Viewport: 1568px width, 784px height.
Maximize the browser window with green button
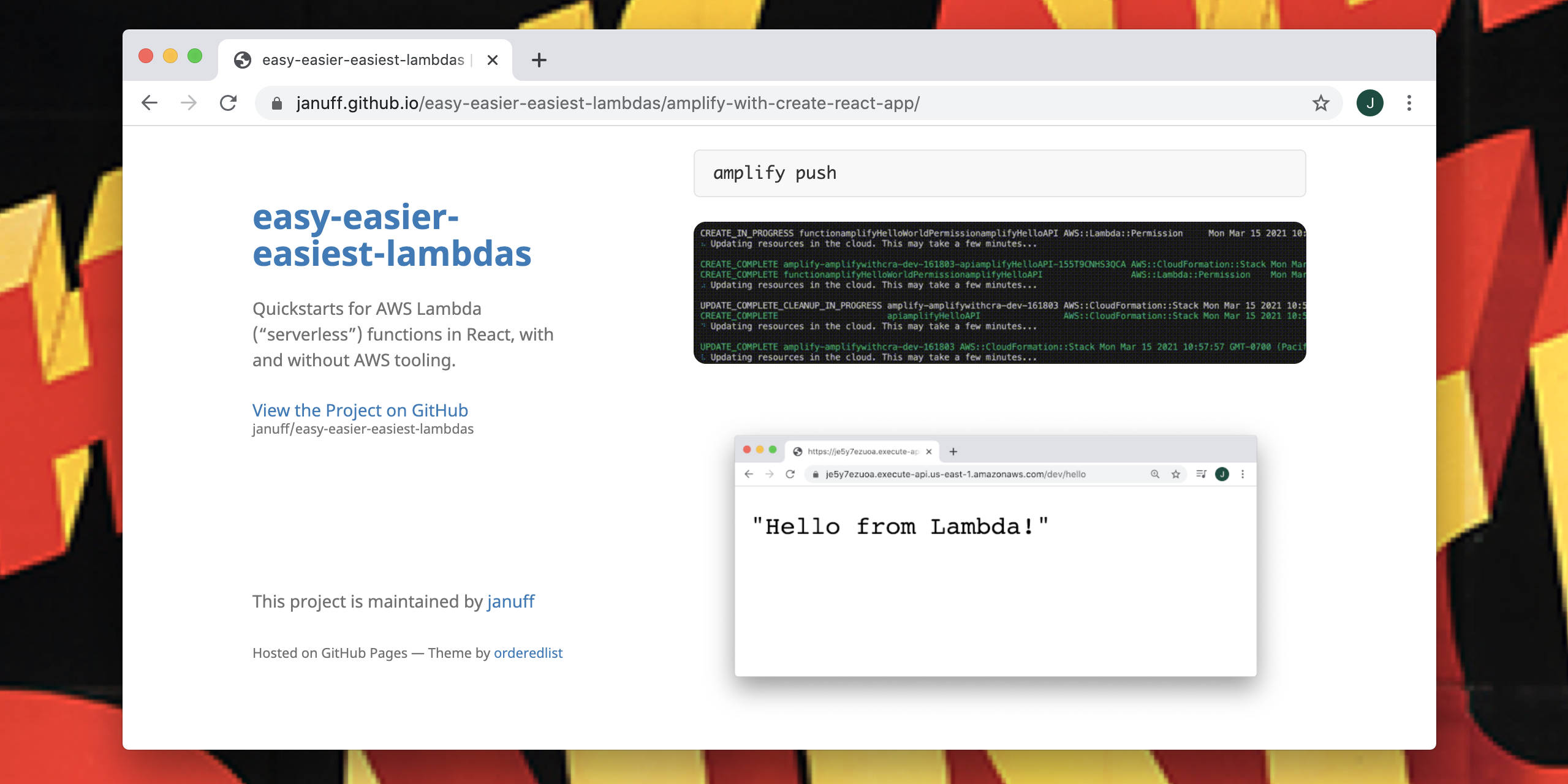tap(195, 56)
